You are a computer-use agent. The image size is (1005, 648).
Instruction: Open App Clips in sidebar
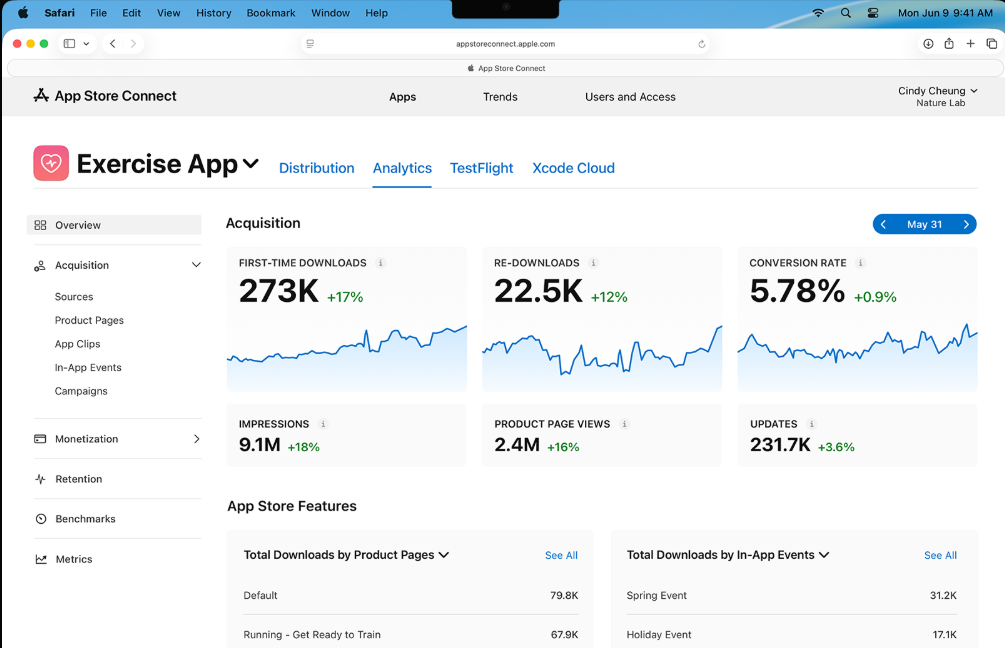click(78, 344)
